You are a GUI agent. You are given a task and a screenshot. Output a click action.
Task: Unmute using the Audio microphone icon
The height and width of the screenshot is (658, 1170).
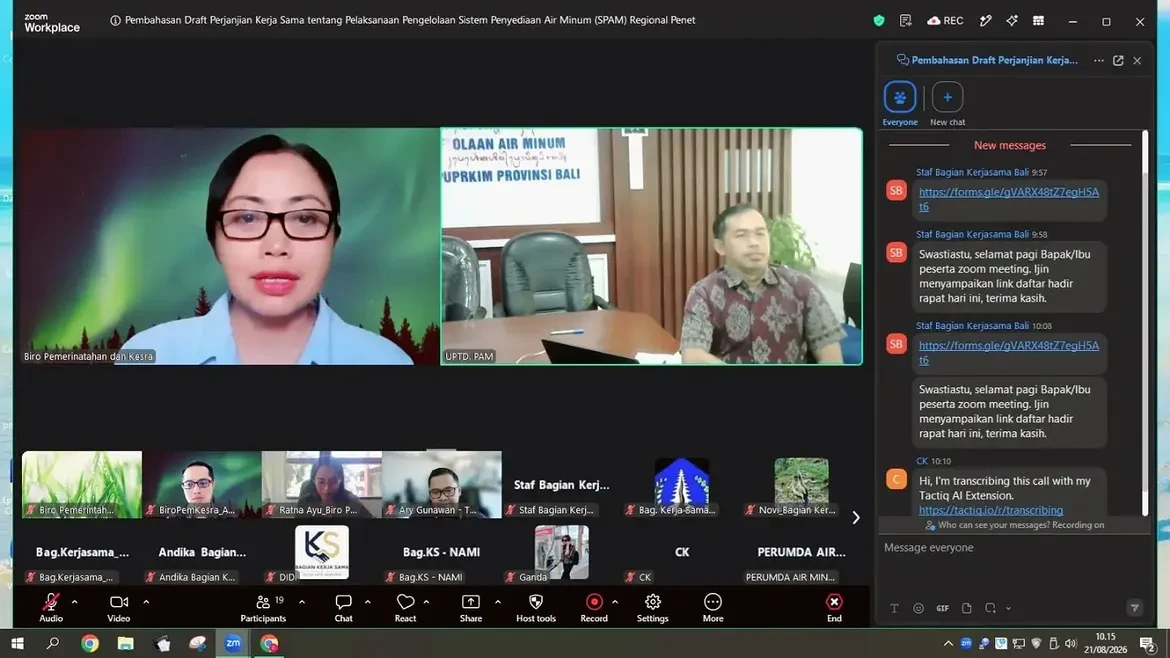(51, 607)
